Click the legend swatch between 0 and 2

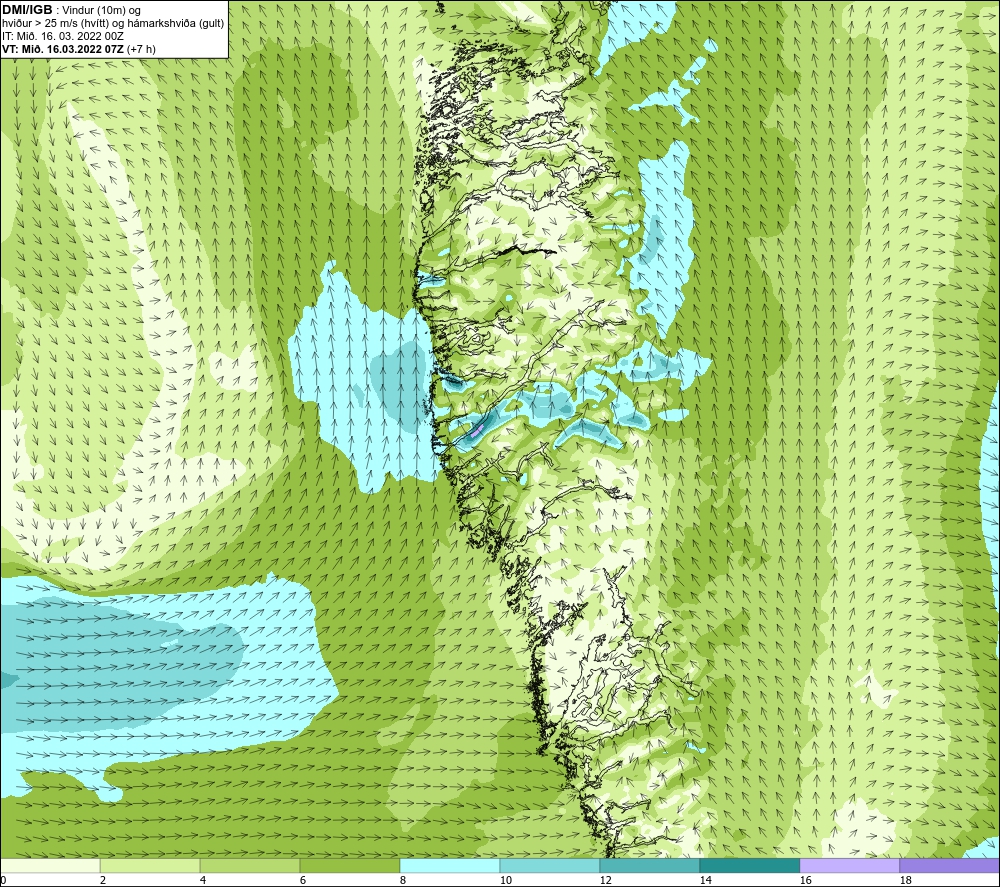pyautogui.click(x=50, y=865)
